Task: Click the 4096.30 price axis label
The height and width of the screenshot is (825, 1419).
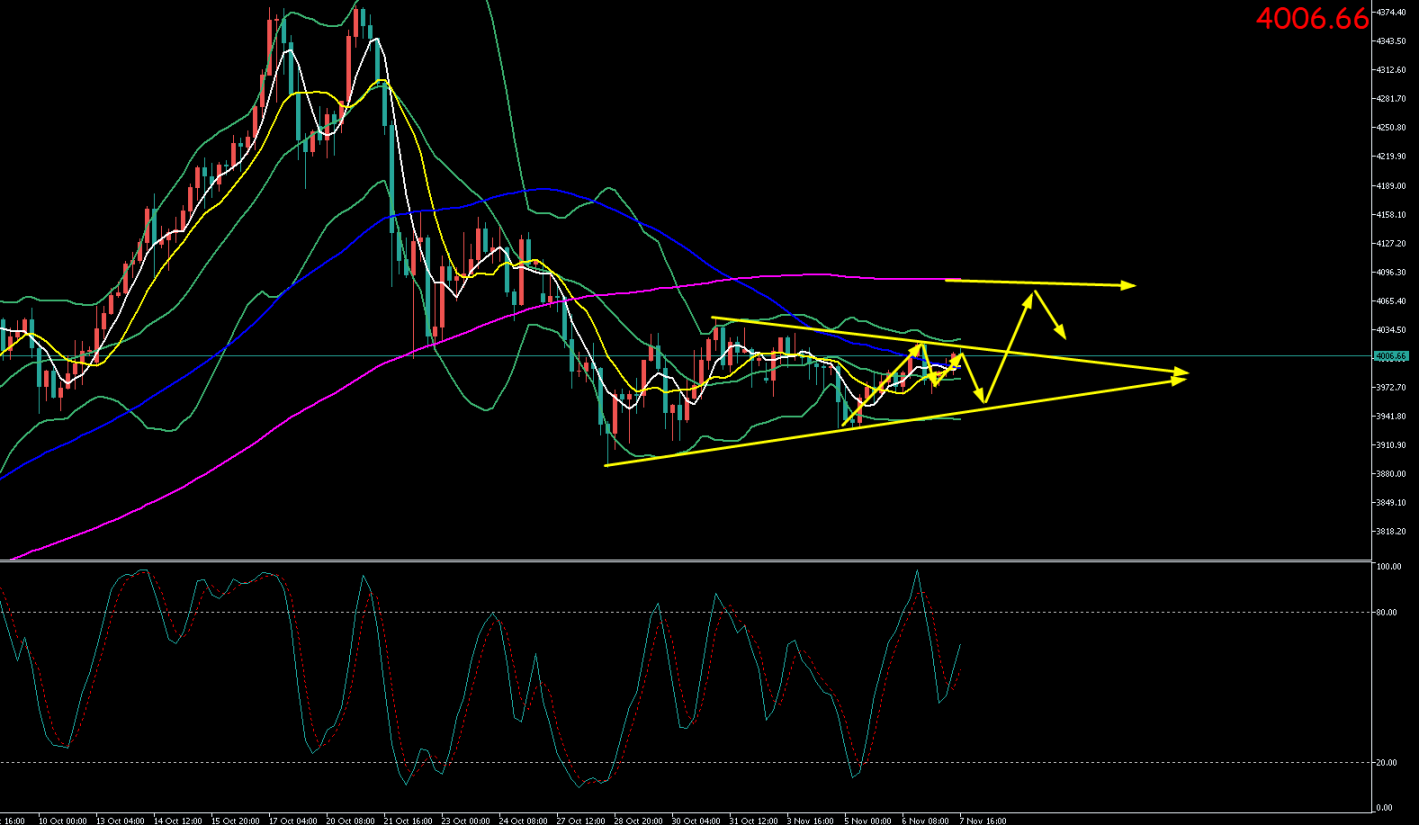Action: pyautogui.click(x=1391, y=272)
